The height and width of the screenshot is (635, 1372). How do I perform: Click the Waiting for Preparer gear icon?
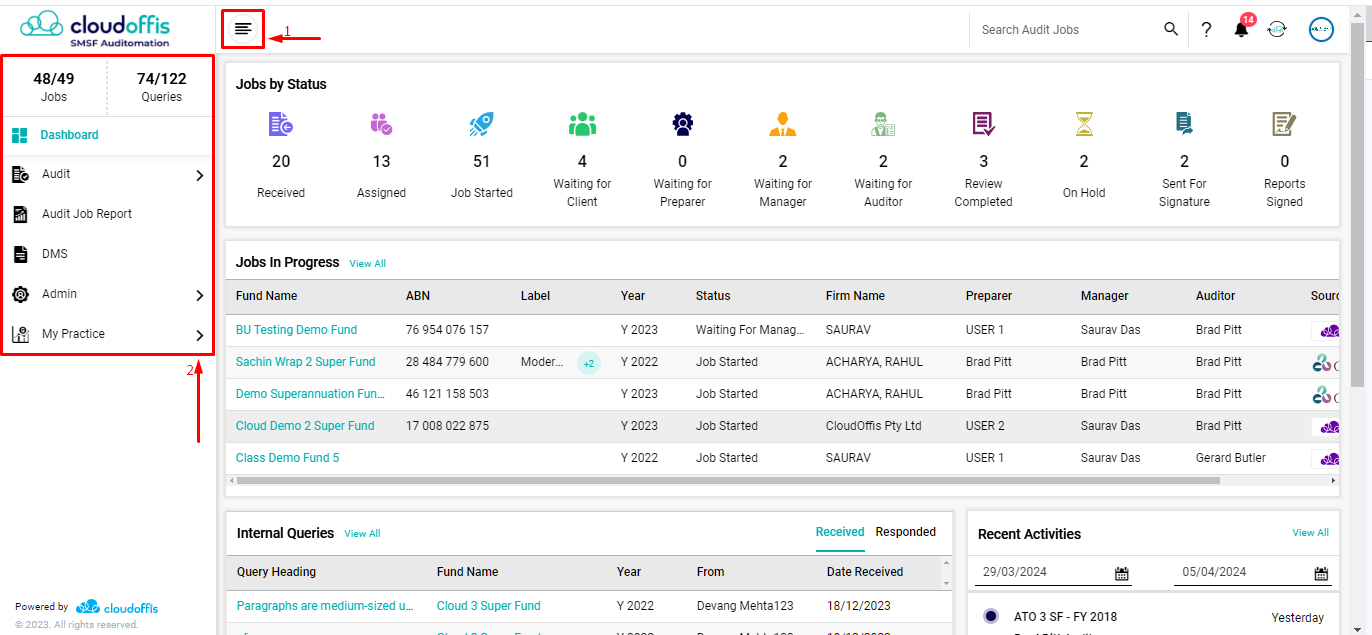pos(683,124)
